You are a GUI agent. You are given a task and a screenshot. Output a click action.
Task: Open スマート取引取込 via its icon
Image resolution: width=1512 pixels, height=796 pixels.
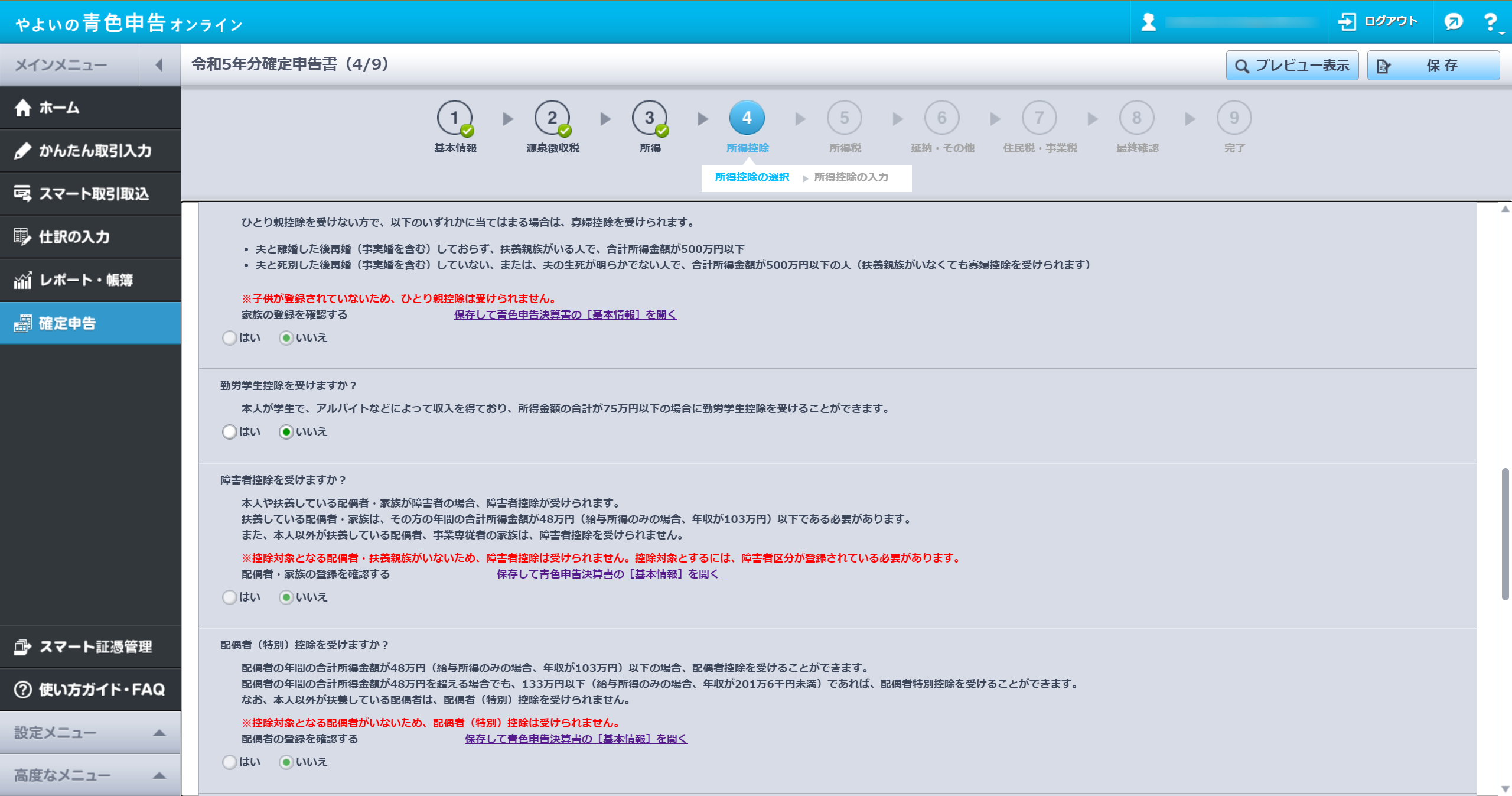23,194
